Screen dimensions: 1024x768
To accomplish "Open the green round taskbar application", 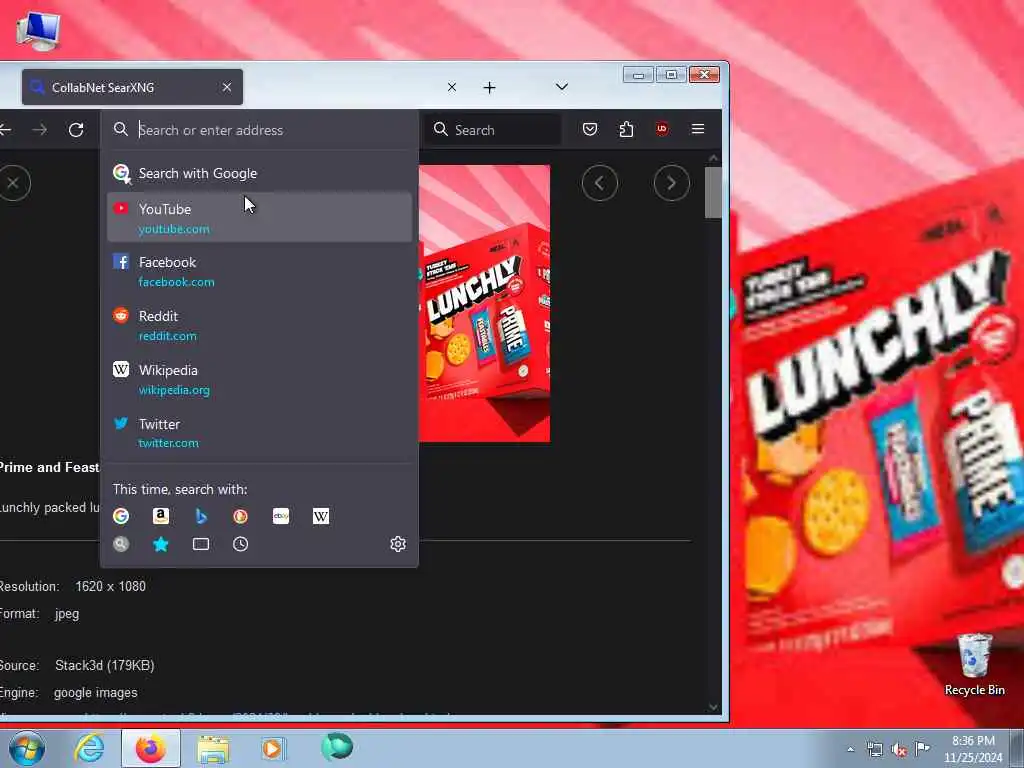I will click(x=337, y=747).
